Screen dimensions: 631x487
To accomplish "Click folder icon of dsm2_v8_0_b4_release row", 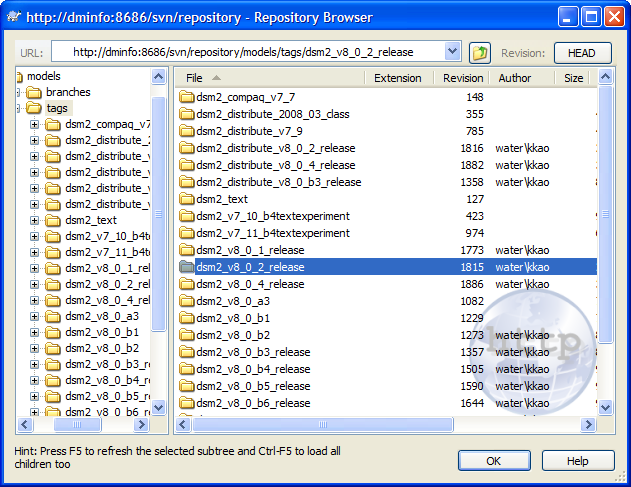I will [x=187, y=369].
